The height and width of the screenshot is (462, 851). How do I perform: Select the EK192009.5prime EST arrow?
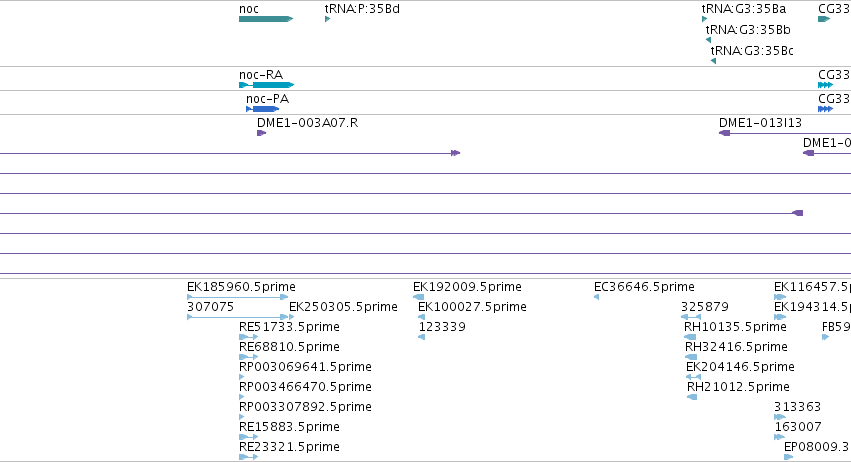(418, 297)
